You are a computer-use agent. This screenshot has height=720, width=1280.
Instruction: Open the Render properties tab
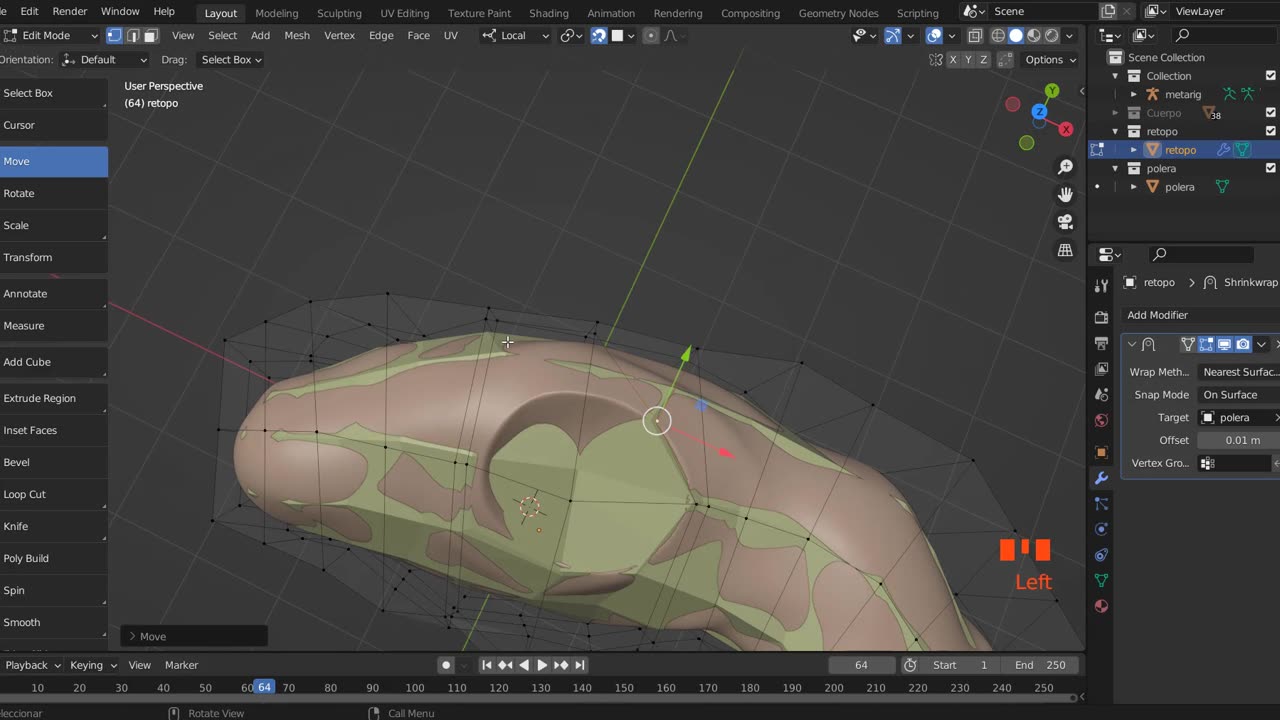pyautogui.click(x=1101, y=318)
